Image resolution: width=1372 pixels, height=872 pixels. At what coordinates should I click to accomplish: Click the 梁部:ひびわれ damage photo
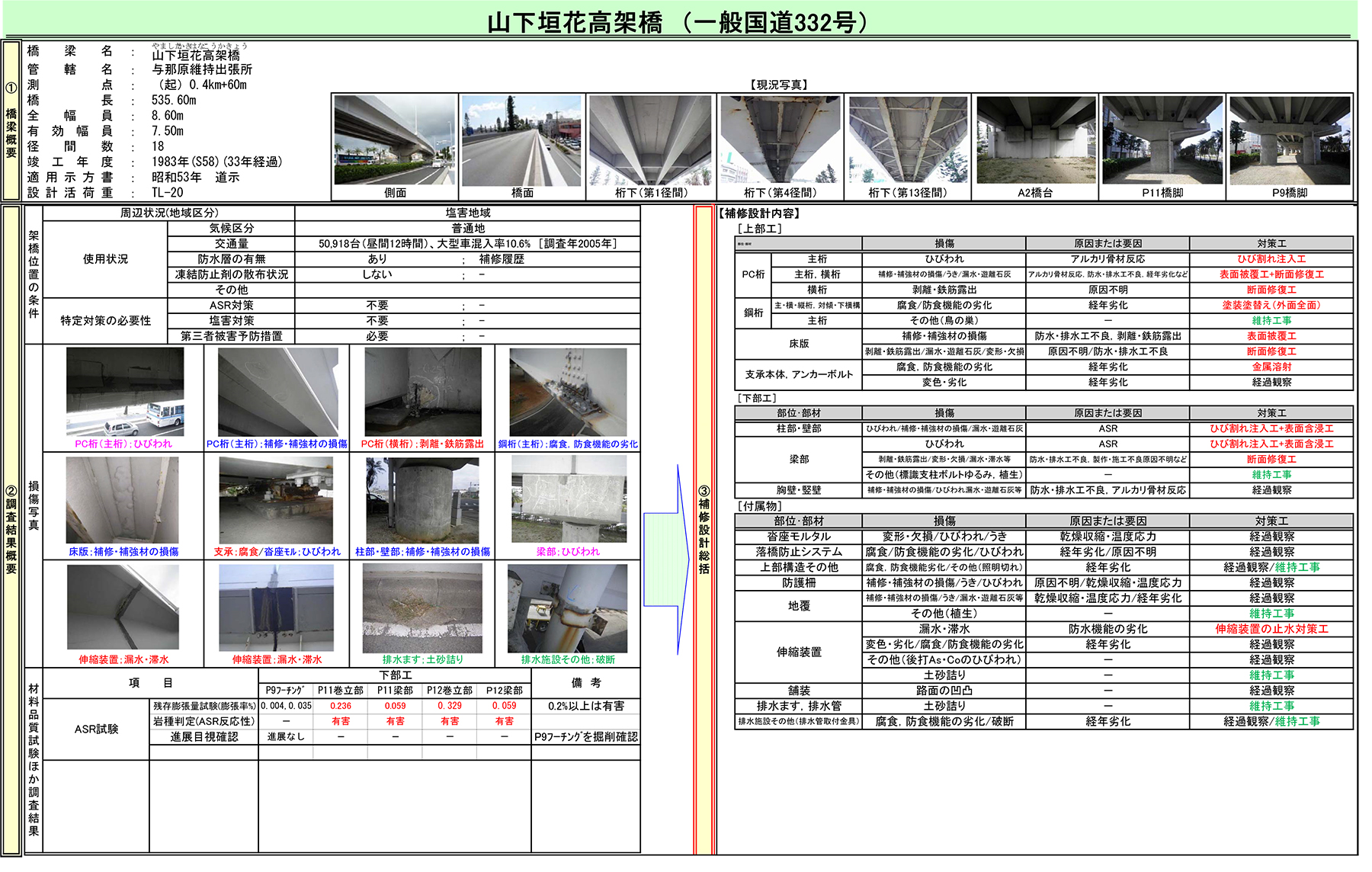(x=568, y=499)
